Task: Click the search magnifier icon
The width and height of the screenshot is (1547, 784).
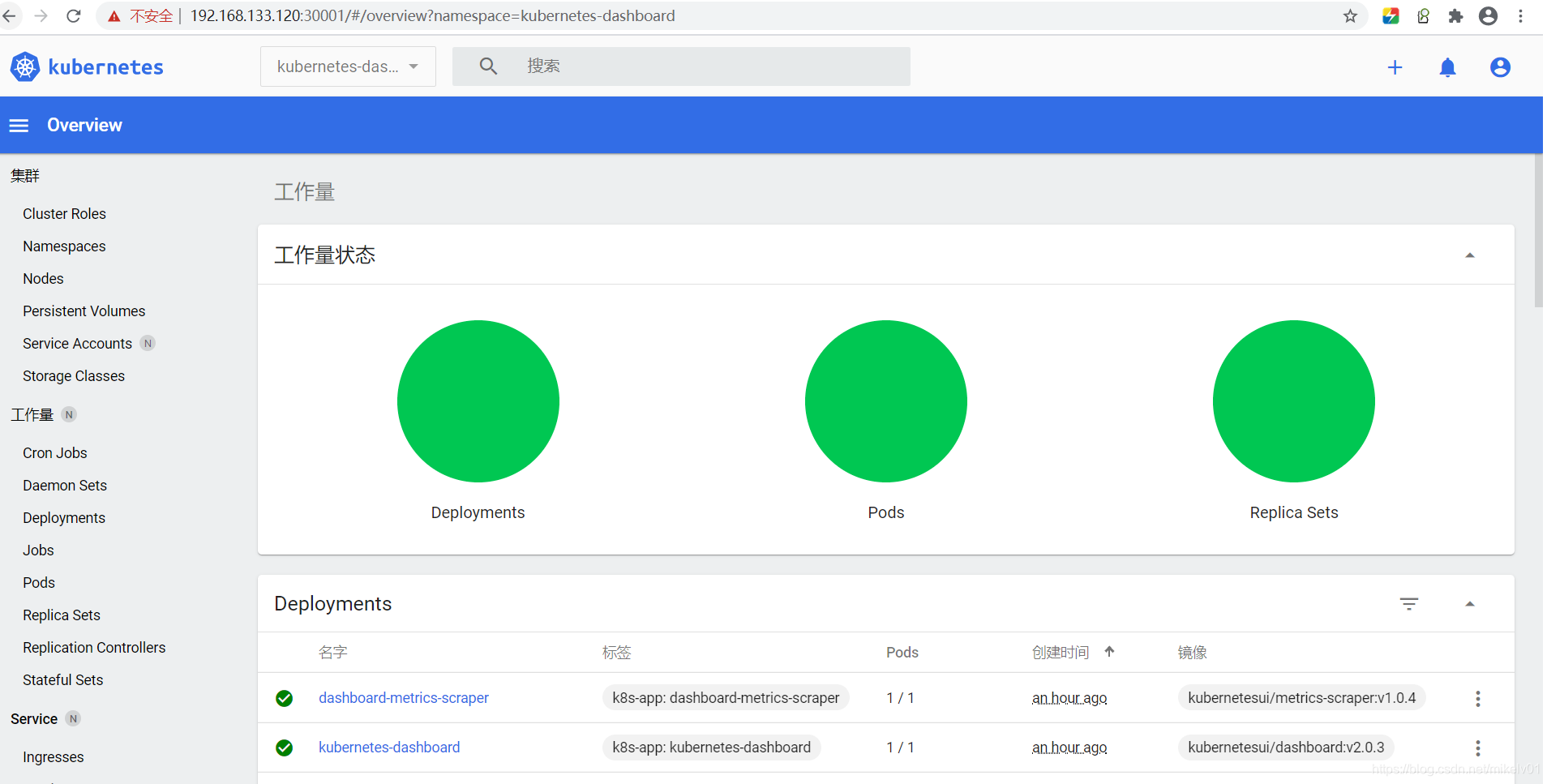Action: (x=488, y=66)
